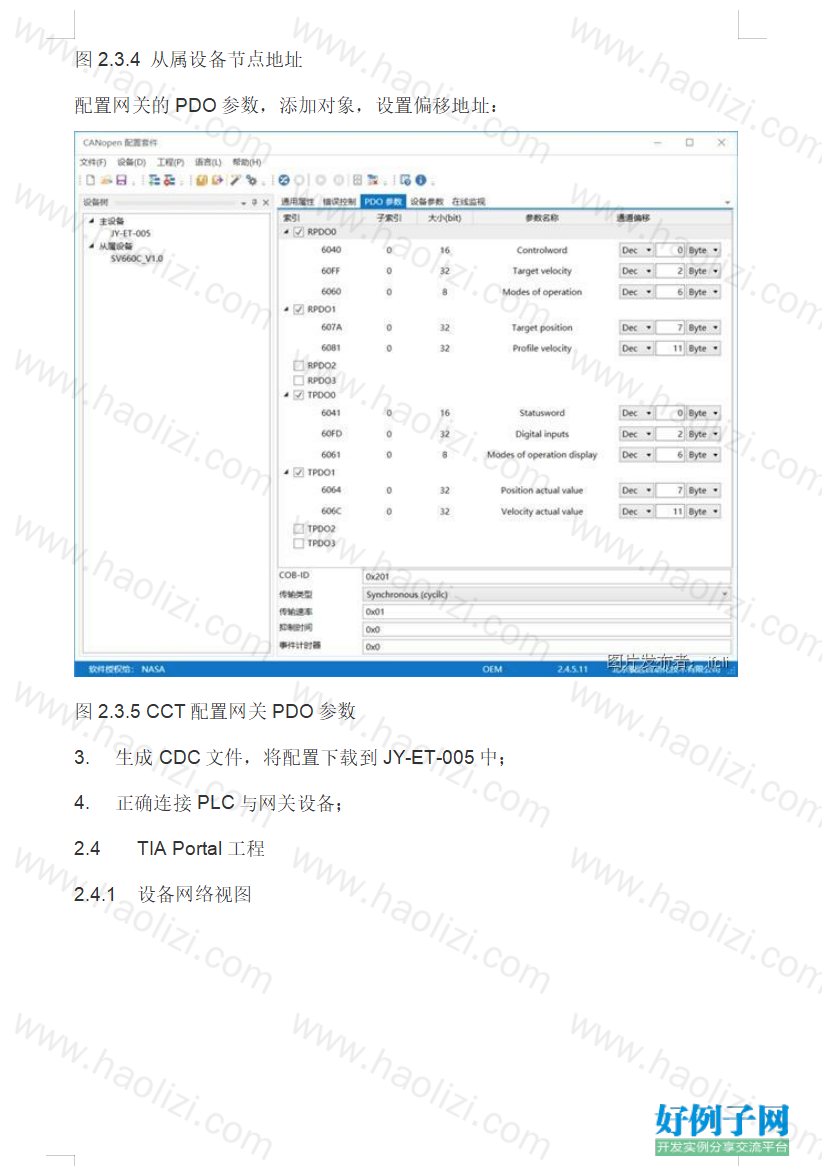Screen dimensions: 822x1166
Task: Click version 2.4.5.11 in status bar
Action: pyautogui.click(x=572, y=669)
